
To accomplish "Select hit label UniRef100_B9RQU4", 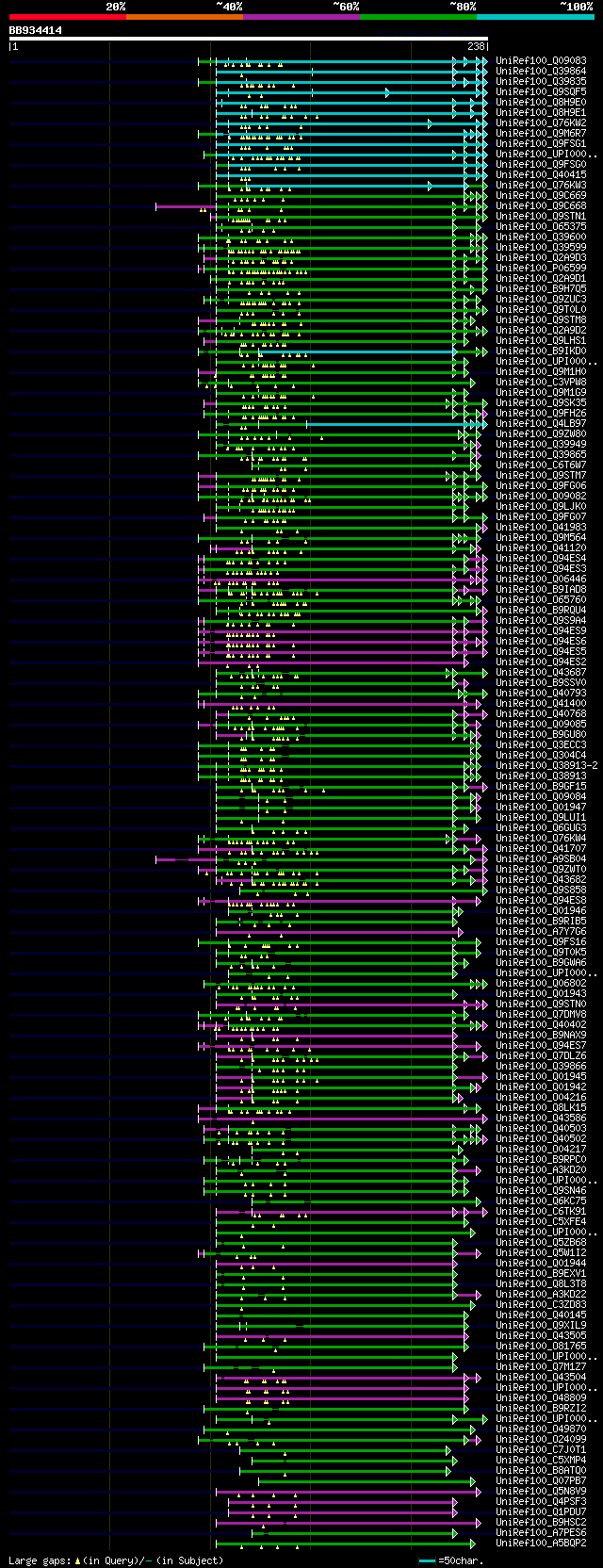I will 541,610.
